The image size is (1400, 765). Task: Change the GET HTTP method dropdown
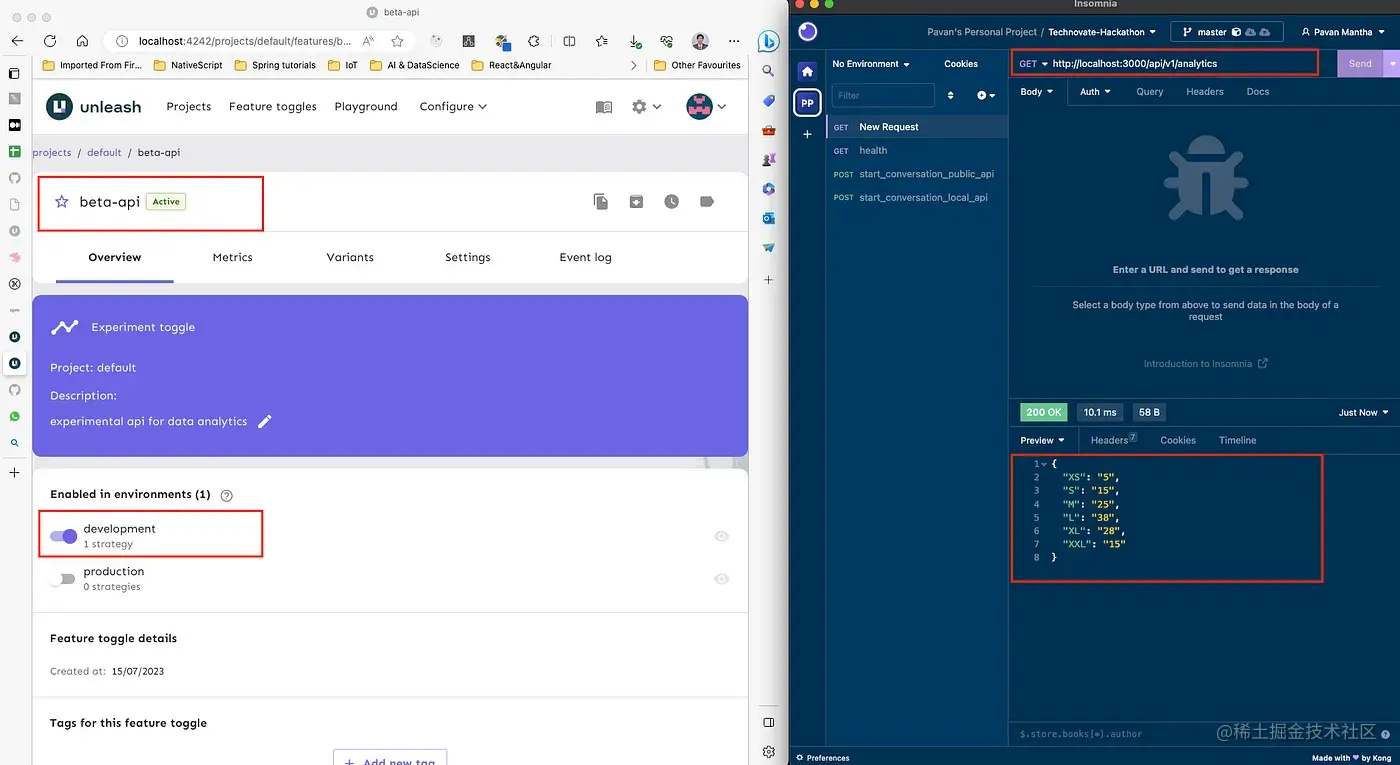pos(1033,63)
